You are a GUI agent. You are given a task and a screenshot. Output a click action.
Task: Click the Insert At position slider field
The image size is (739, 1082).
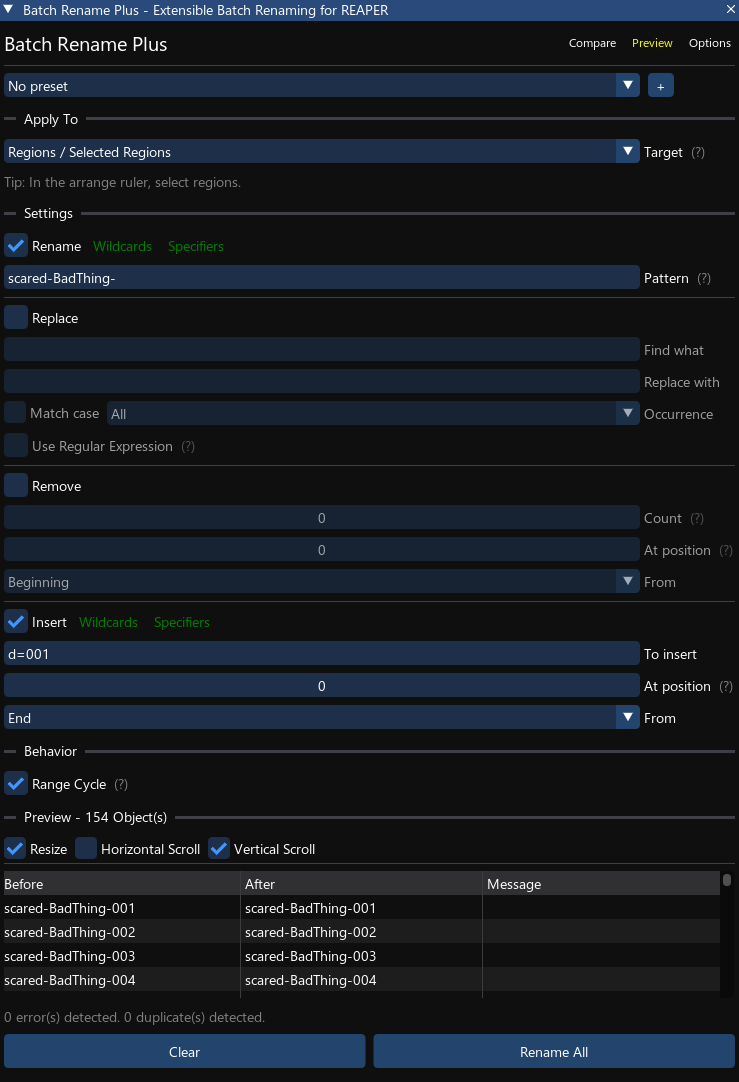322,687
